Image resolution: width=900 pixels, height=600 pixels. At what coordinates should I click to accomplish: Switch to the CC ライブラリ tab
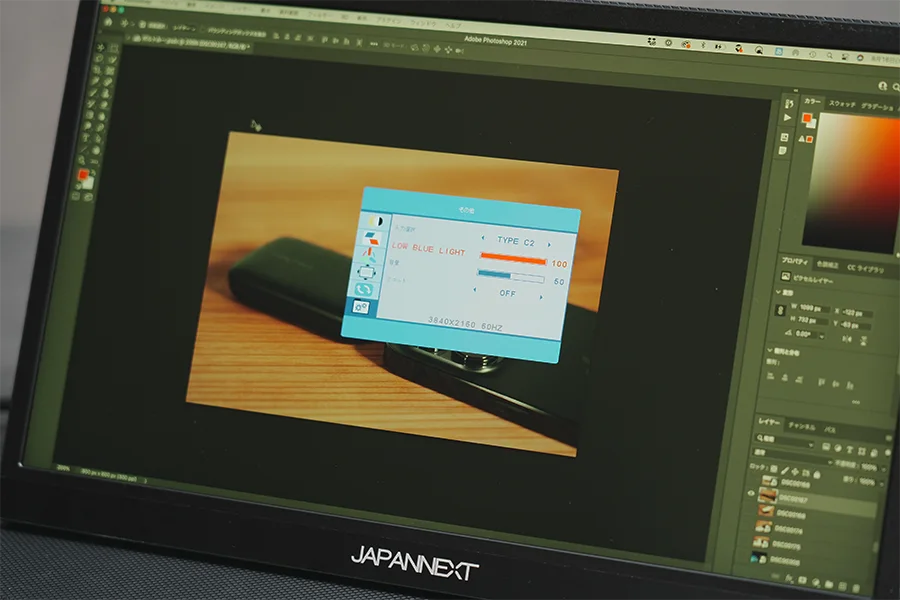click(865, 268)
